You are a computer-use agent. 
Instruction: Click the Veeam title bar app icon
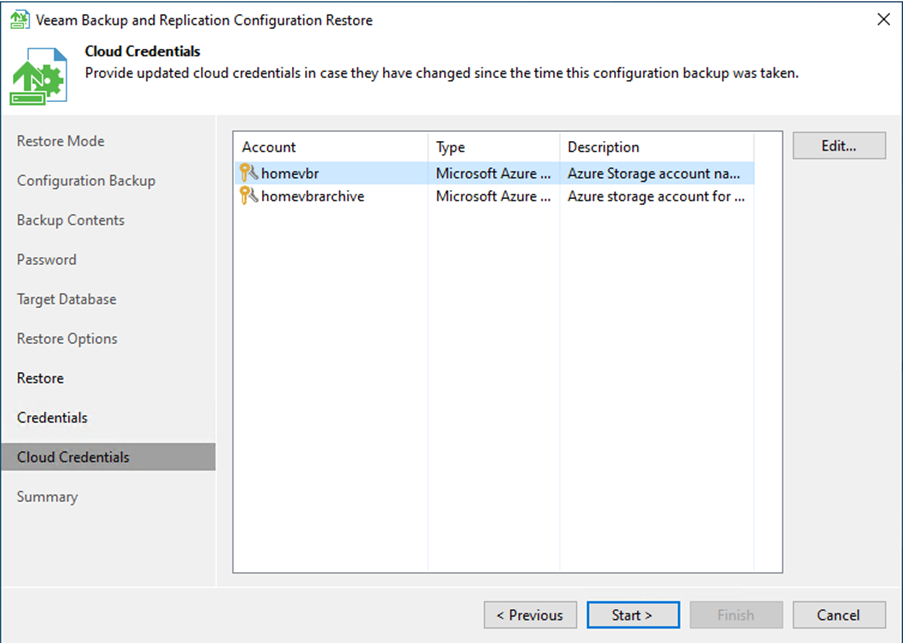click(x=20, y=20)
